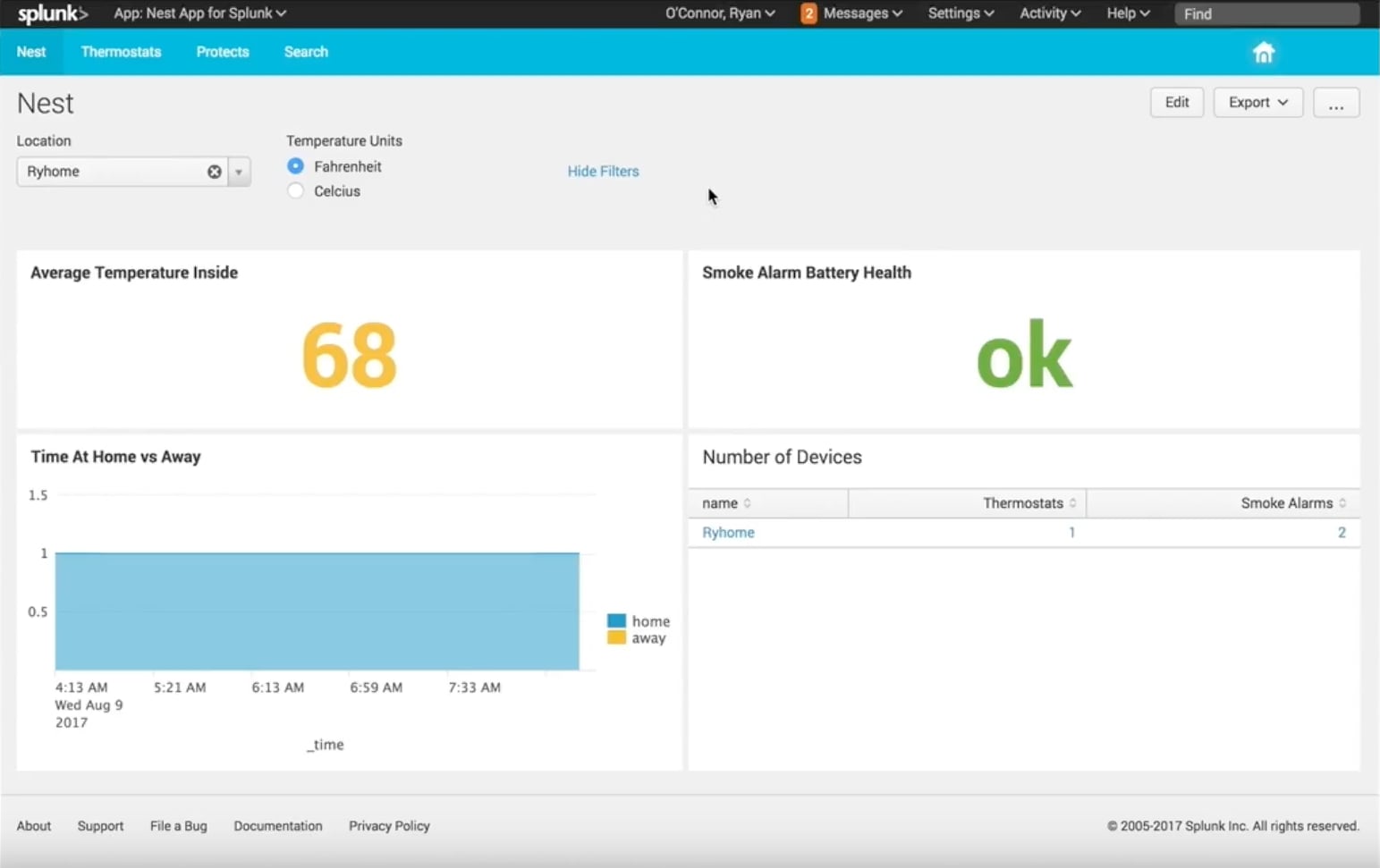Toggle the home series in legend
Image resolution: width=1380 pixels, height=868 pixels.
[x=639, y=621]
